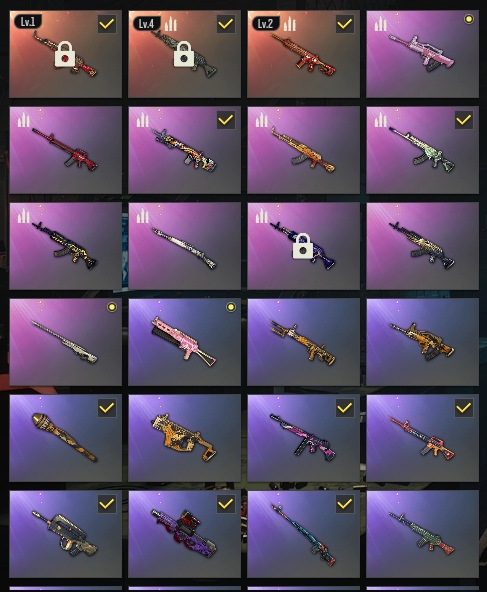Click the lock on the blue rifle skin

click(x=303, y=246)
